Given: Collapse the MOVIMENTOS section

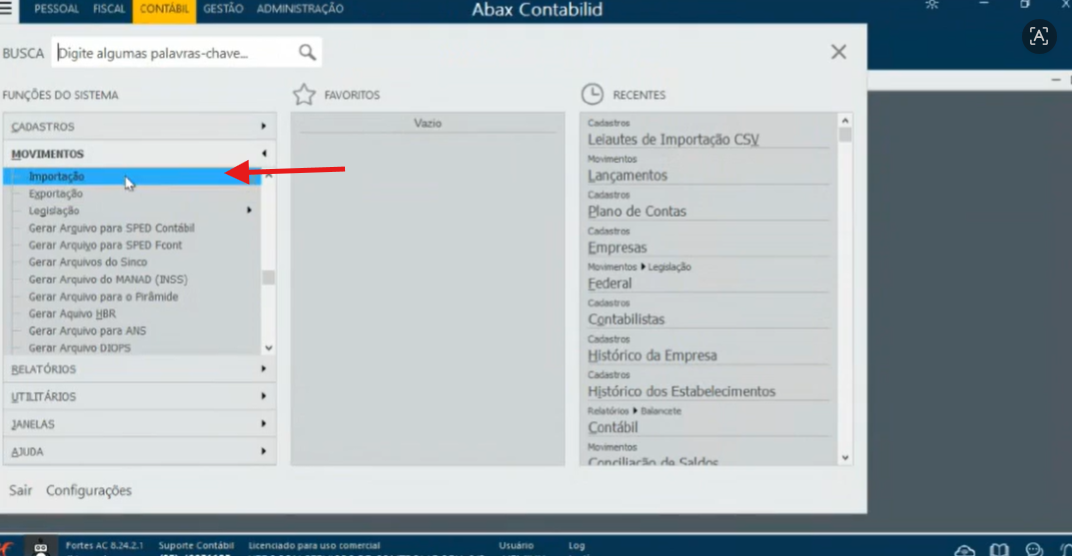Looking at the screenshot, I should coord(139,154).
